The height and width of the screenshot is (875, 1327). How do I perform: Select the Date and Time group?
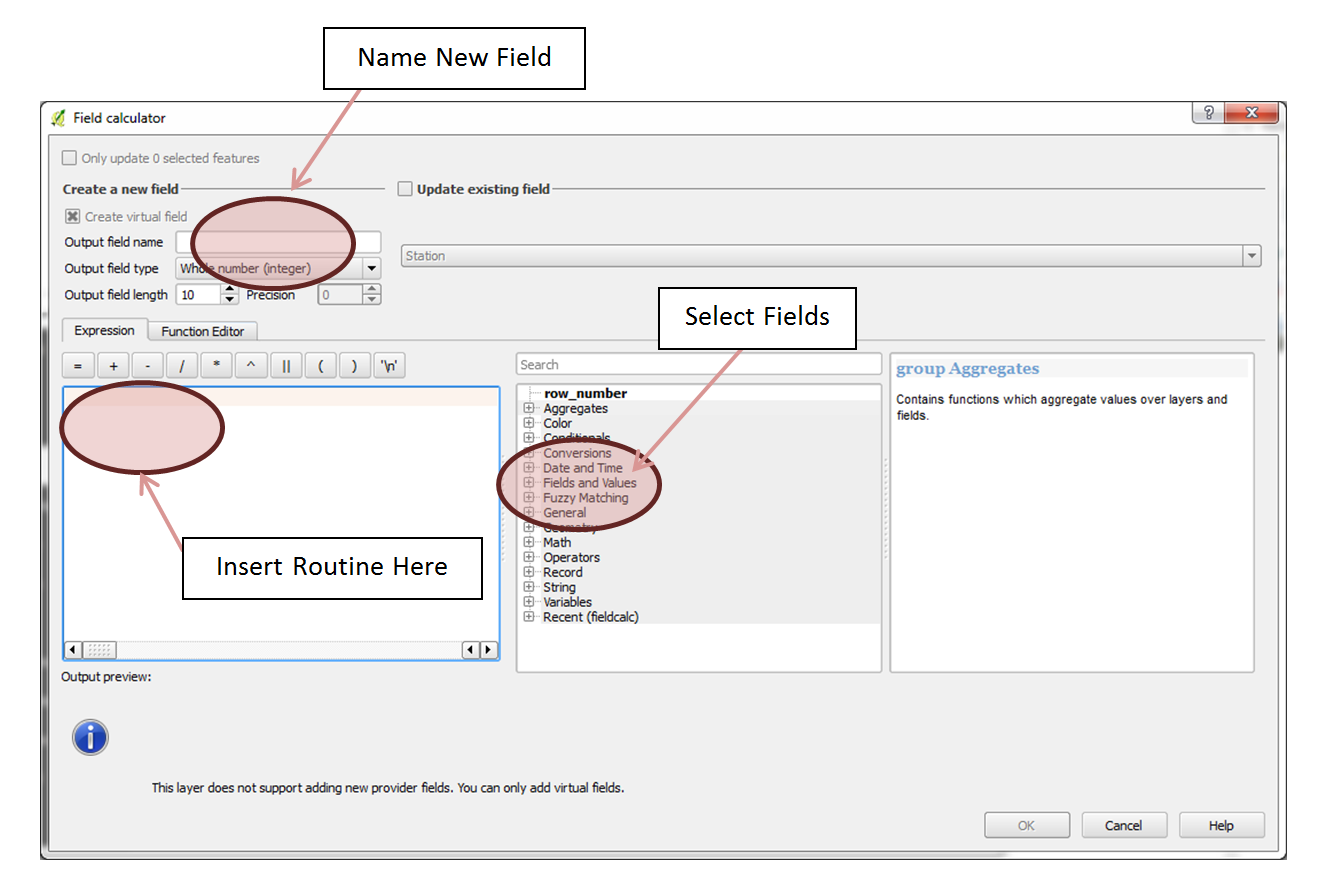(x=583, y=468)
